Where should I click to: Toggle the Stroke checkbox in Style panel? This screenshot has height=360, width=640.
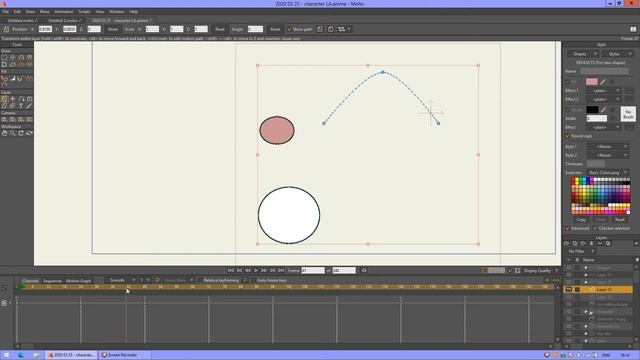pyautogui.click(x=567, y=110)
